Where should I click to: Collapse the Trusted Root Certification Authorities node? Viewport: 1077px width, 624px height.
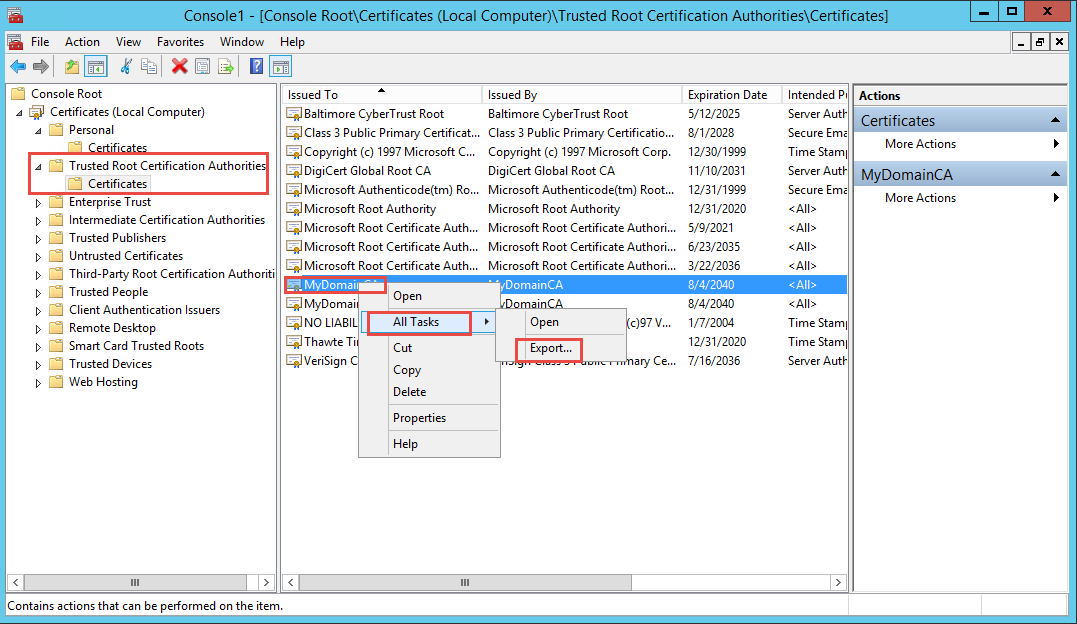point(38,167)
